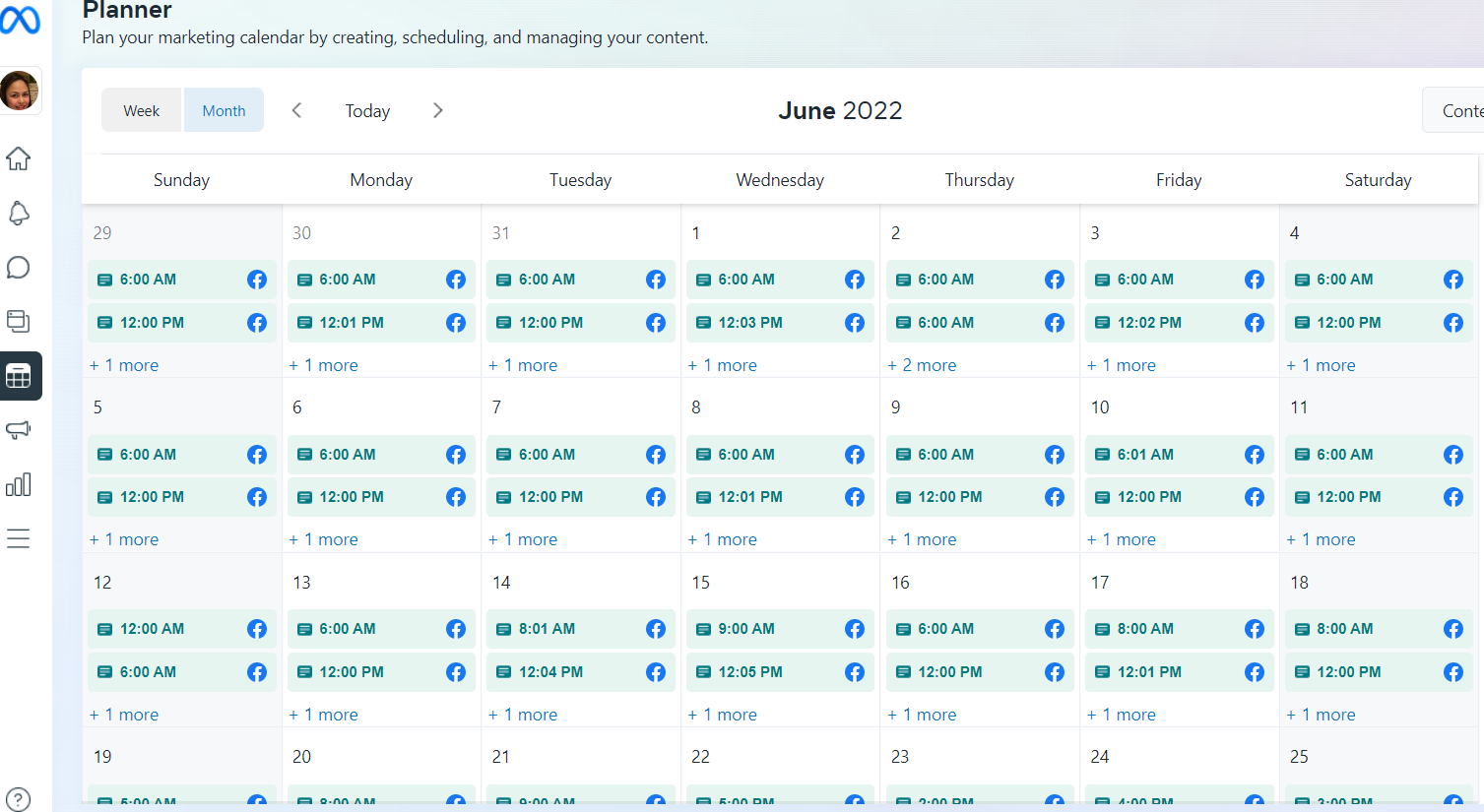Open 12:00 AM post on June 12

pyautogui.click(x=182, y=629)
